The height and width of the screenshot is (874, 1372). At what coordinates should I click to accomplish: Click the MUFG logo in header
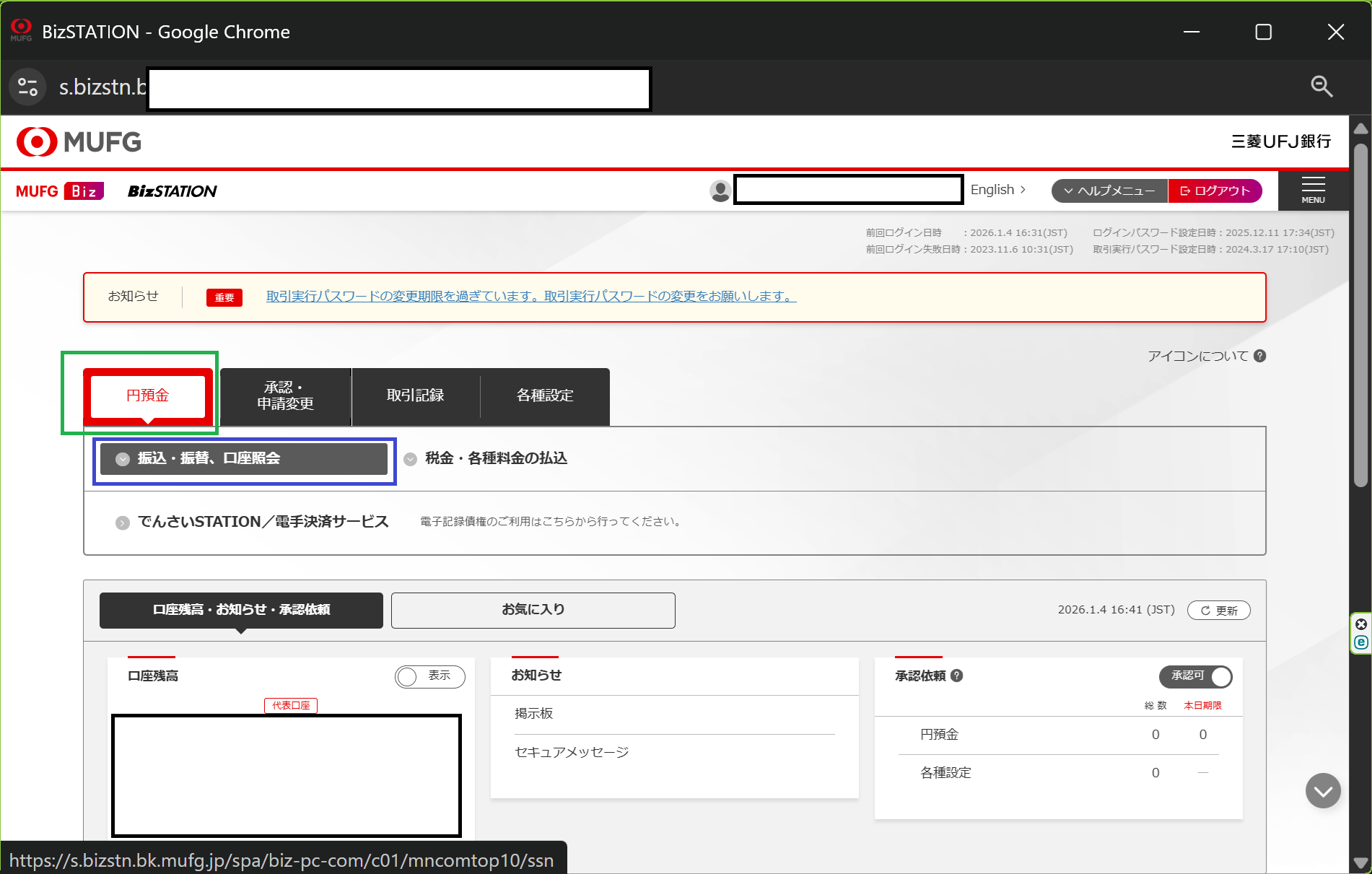tap(79, 142)
